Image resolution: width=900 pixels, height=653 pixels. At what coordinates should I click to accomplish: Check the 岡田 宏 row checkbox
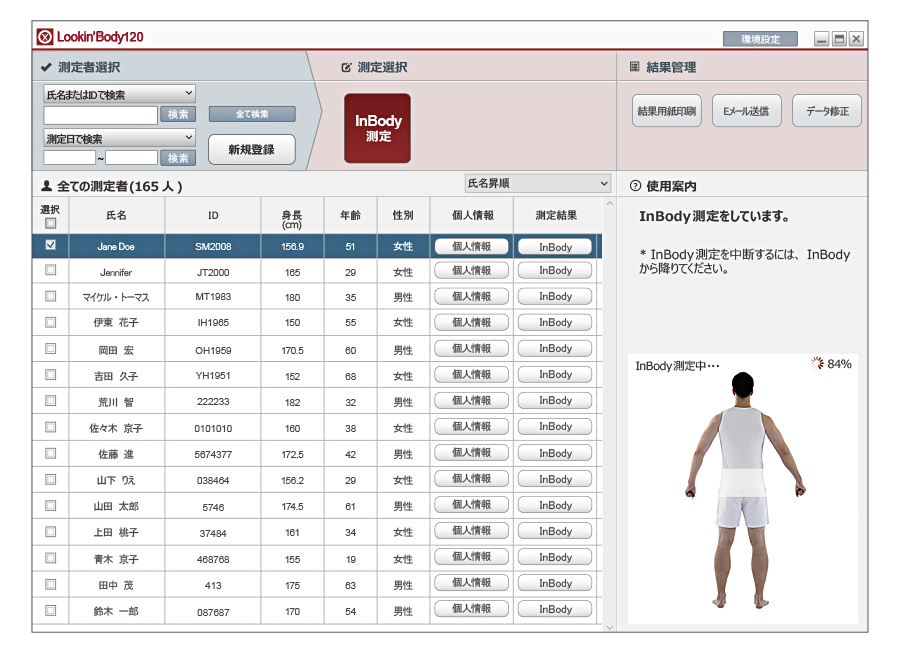pyautogui.click(x=51, y=349)
